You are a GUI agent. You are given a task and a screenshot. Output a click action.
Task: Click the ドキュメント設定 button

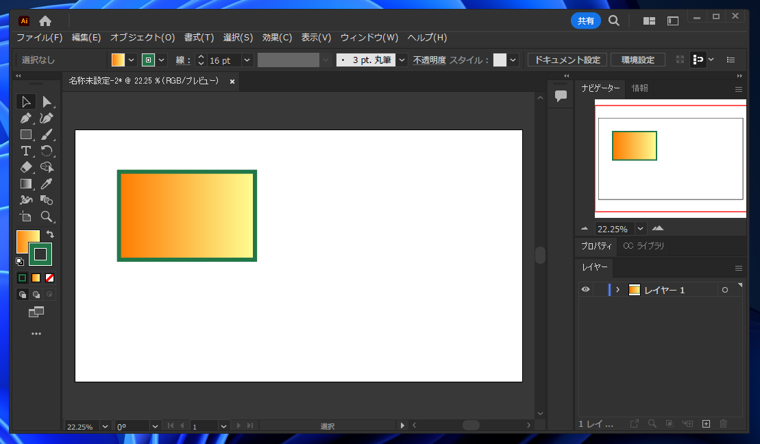pos(567,60)
